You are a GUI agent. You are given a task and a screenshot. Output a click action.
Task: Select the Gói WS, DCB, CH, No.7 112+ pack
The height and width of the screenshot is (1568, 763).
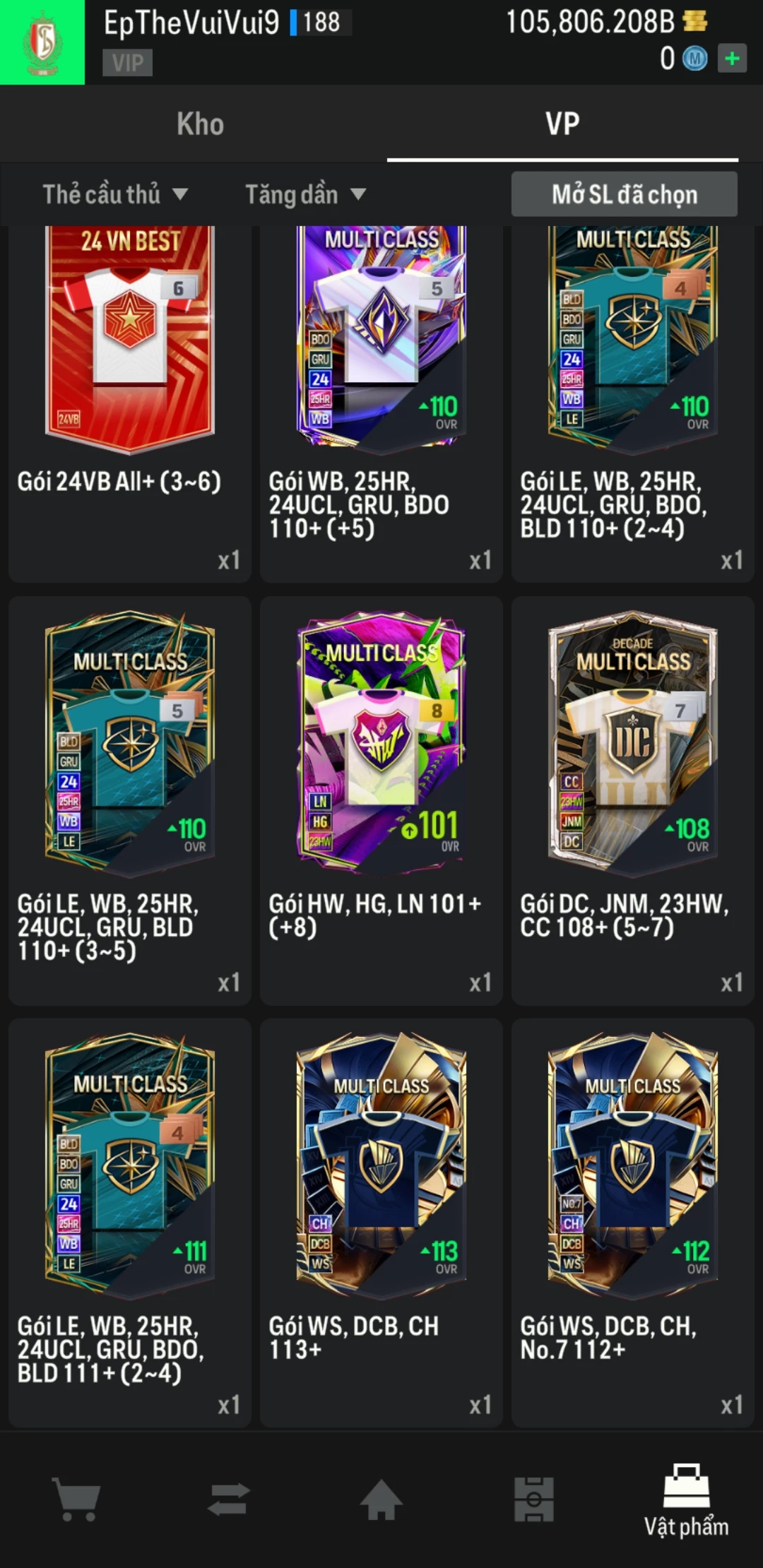tap(633, 1223)
